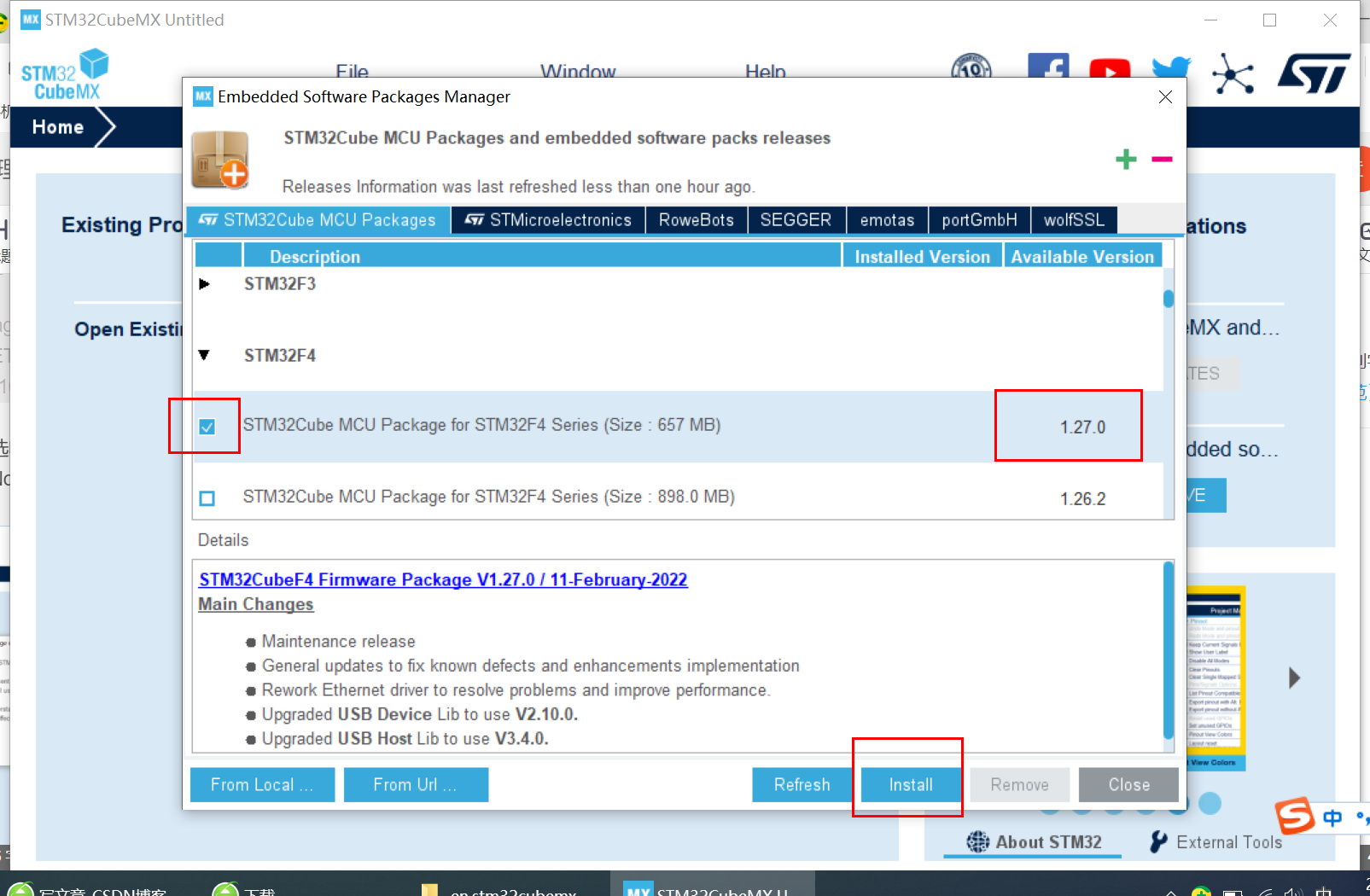Switch to the SEGGER tab
The image size is (1370, 896).
pyautogui.click(x=796, y=220)
